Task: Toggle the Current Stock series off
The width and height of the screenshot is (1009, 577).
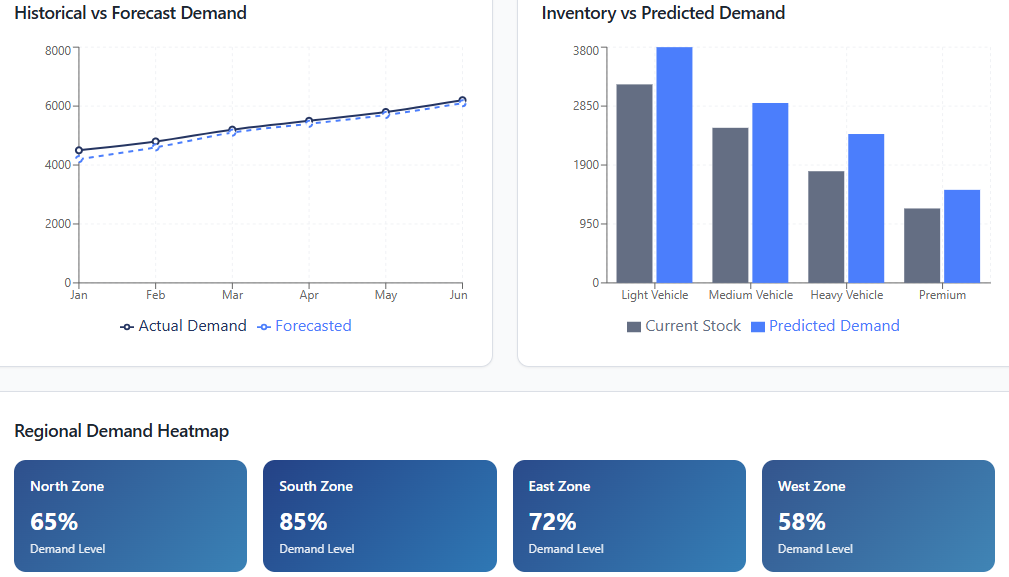Action: (683, 326)
